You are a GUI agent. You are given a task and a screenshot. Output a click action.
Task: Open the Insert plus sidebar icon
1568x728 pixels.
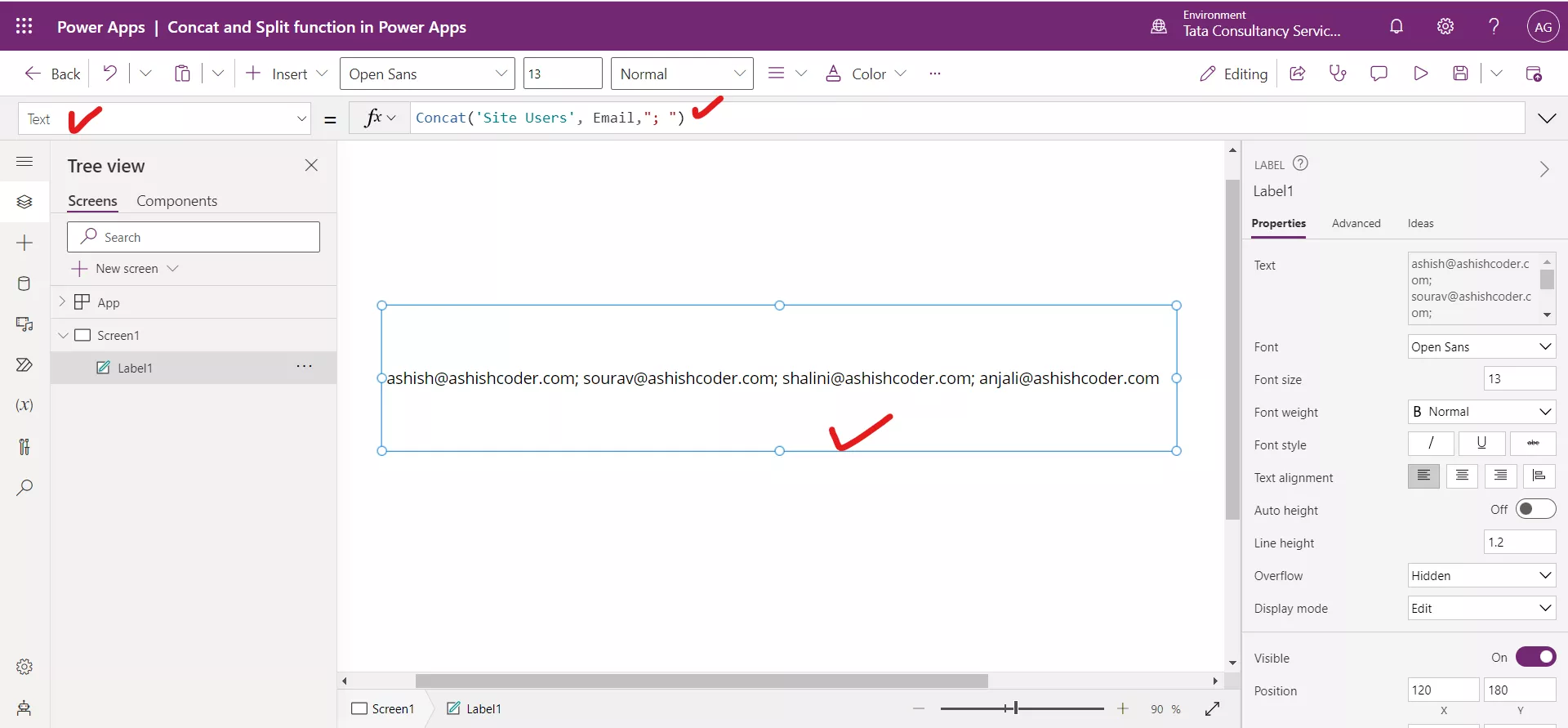click(x=24, y=243)
